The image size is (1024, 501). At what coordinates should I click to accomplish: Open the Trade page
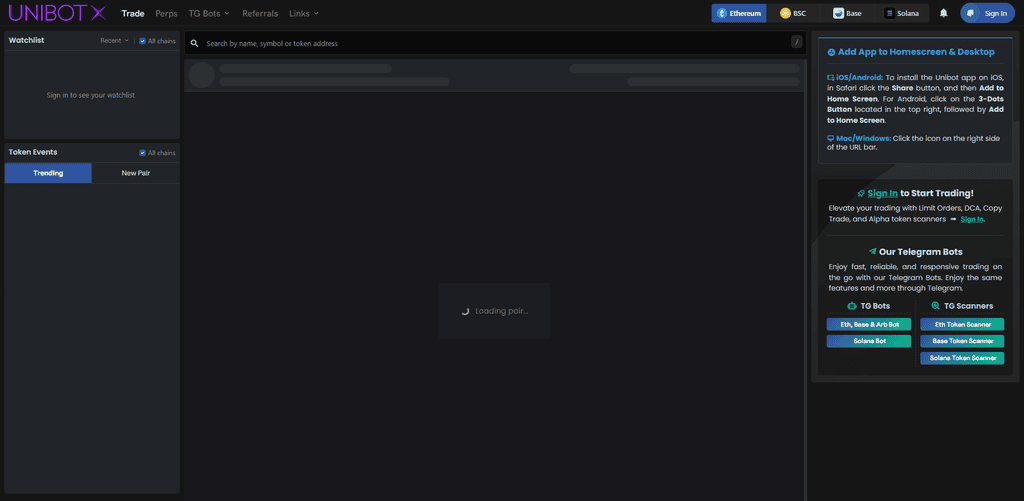click(x=133, y=13)
